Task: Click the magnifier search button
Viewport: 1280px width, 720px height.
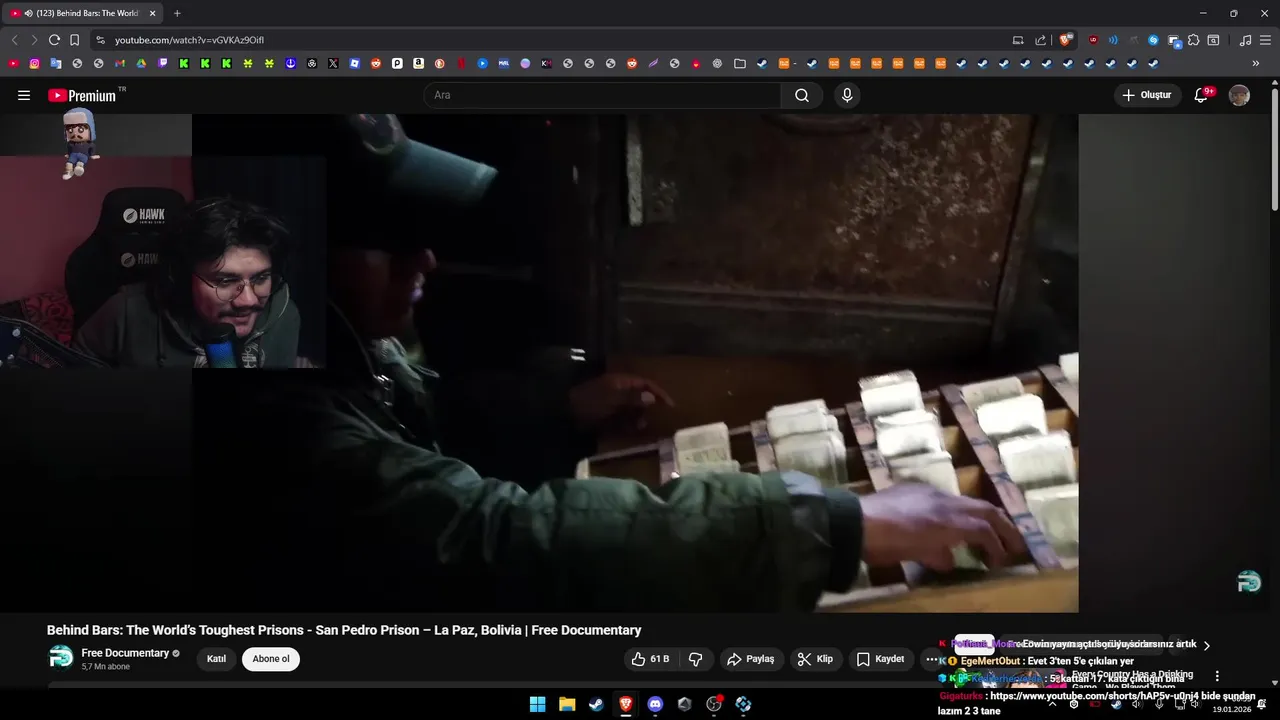Action: coord(802,95)
